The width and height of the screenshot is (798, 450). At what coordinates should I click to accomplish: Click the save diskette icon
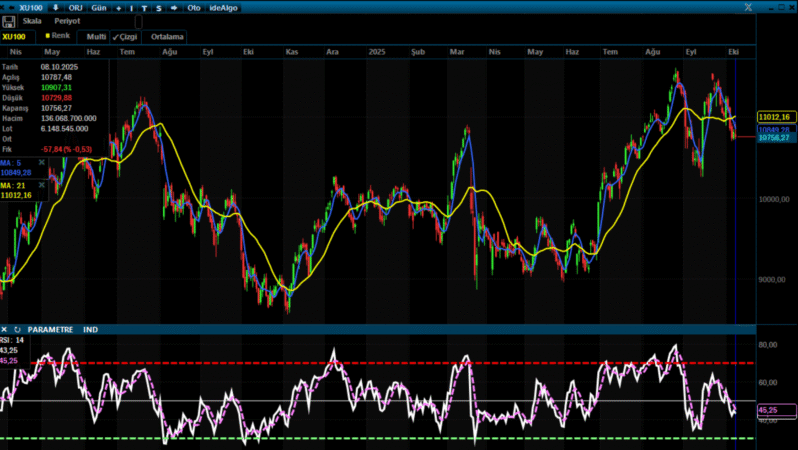(9, 21)
